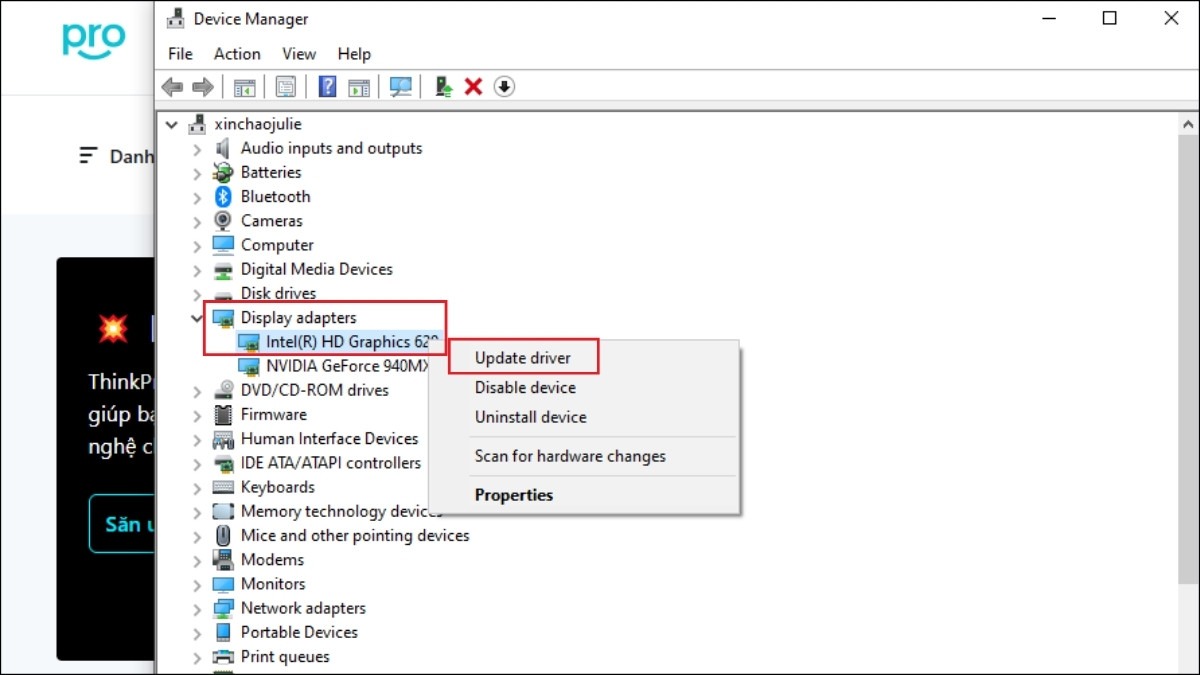Expand the IDE ATA/ATAPI controllers category
Screen dimensions: 1200x675
(197, 463)
